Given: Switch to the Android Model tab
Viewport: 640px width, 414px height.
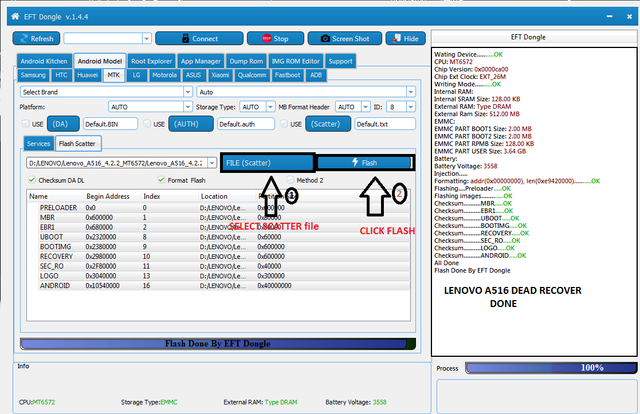Looking at the screenshot, I should tap(100, 61).
